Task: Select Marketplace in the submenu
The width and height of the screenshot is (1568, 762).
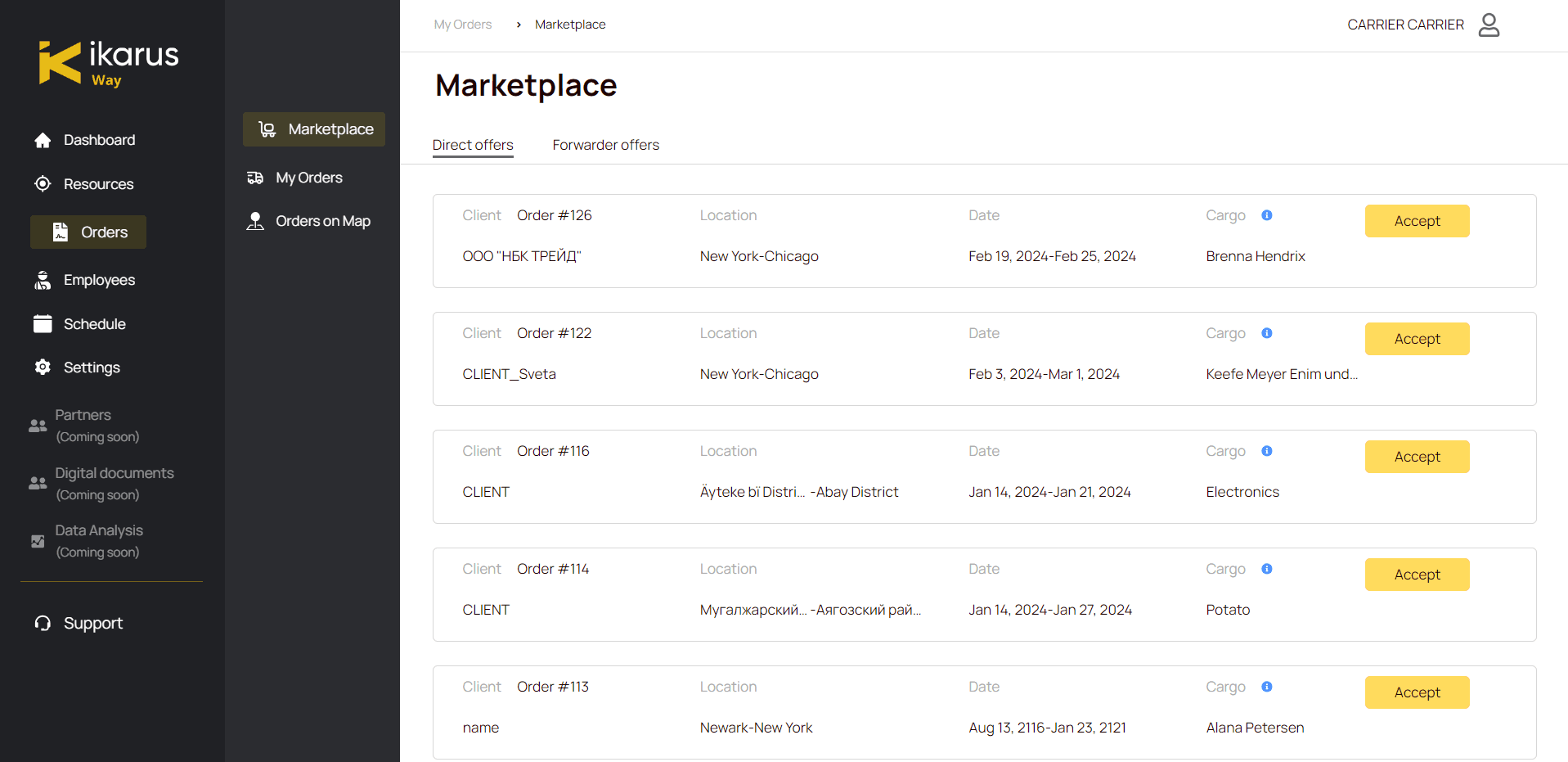Action: (x=314, y=129)
